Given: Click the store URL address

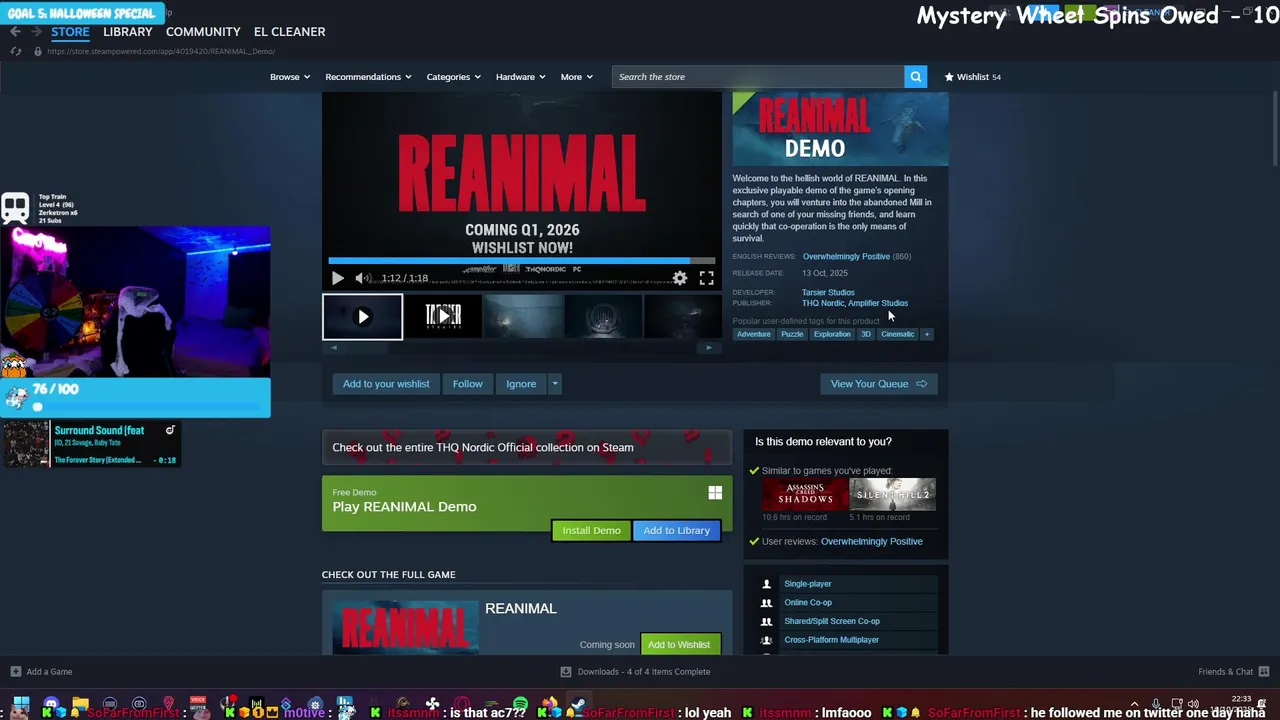Looking at the screenshot, I should pos(160,51).
